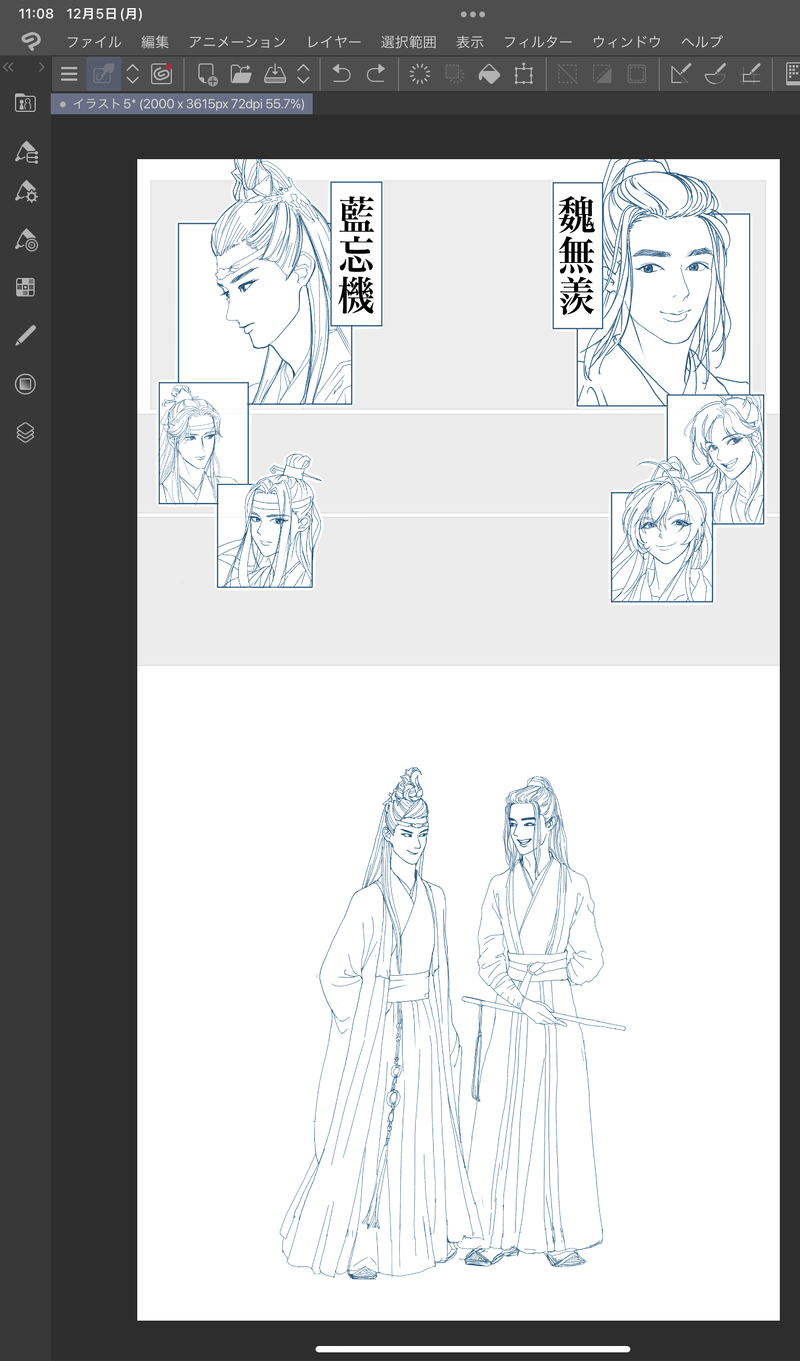Open the Quick Access palette icon
Viewport: 800px width, 1361px height.
pyautogui.click(x=26, y=103)
